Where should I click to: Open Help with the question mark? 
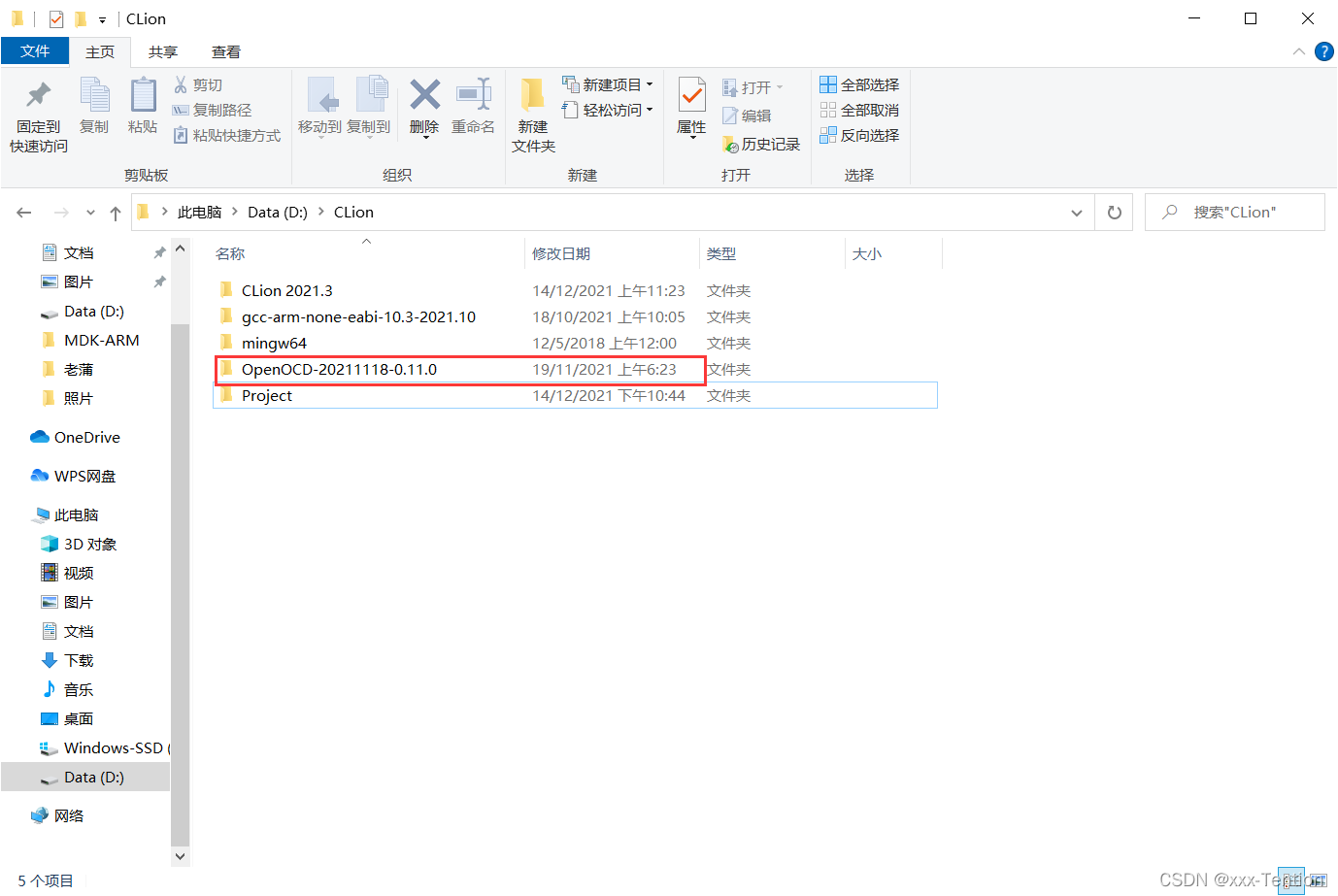coord(1323,51)
